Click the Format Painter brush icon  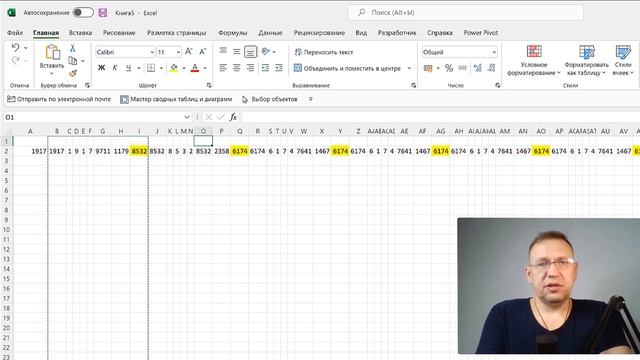click(x=73, y=73)
